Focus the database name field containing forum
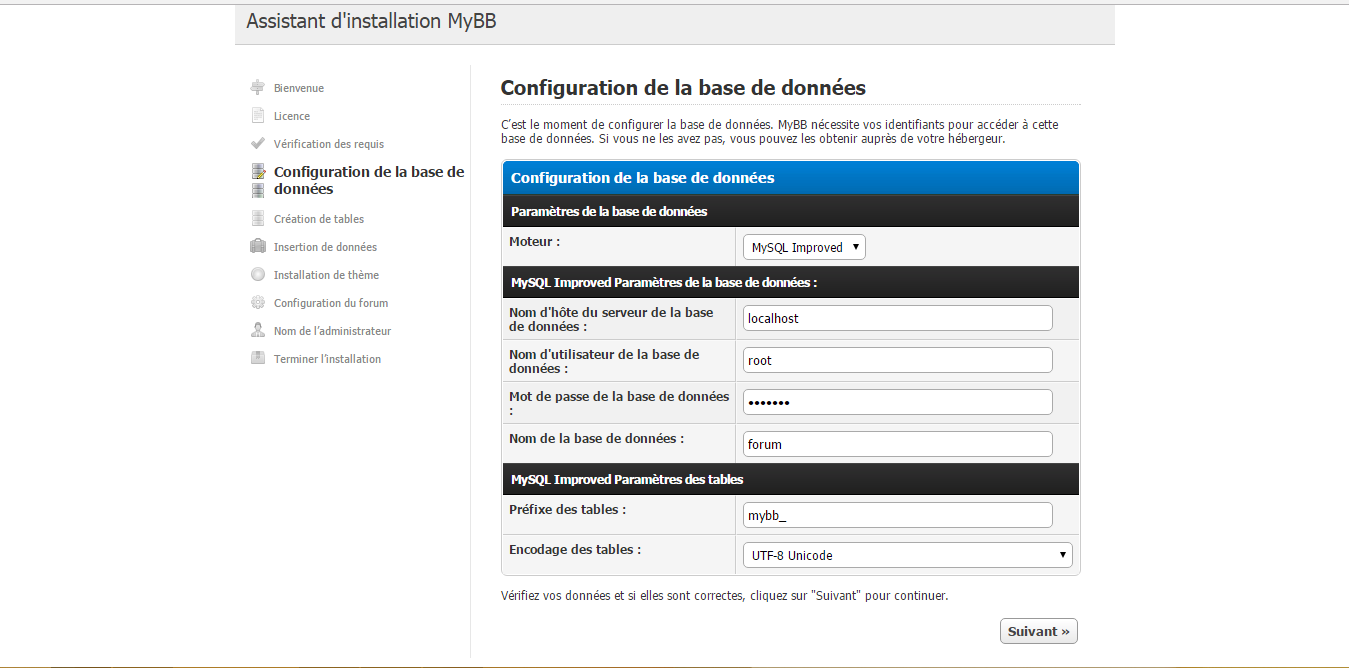Image resolution: width=1349 pixels, height=668 pixels. (x=898, y=444)
